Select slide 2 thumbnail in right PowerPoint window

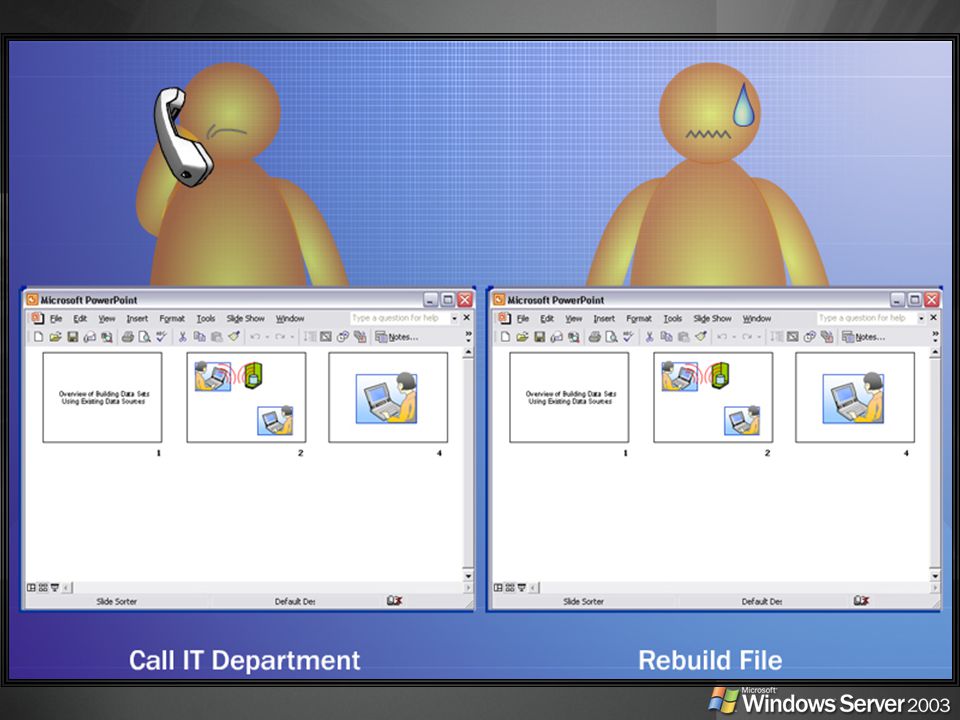(x=713, y=397)
